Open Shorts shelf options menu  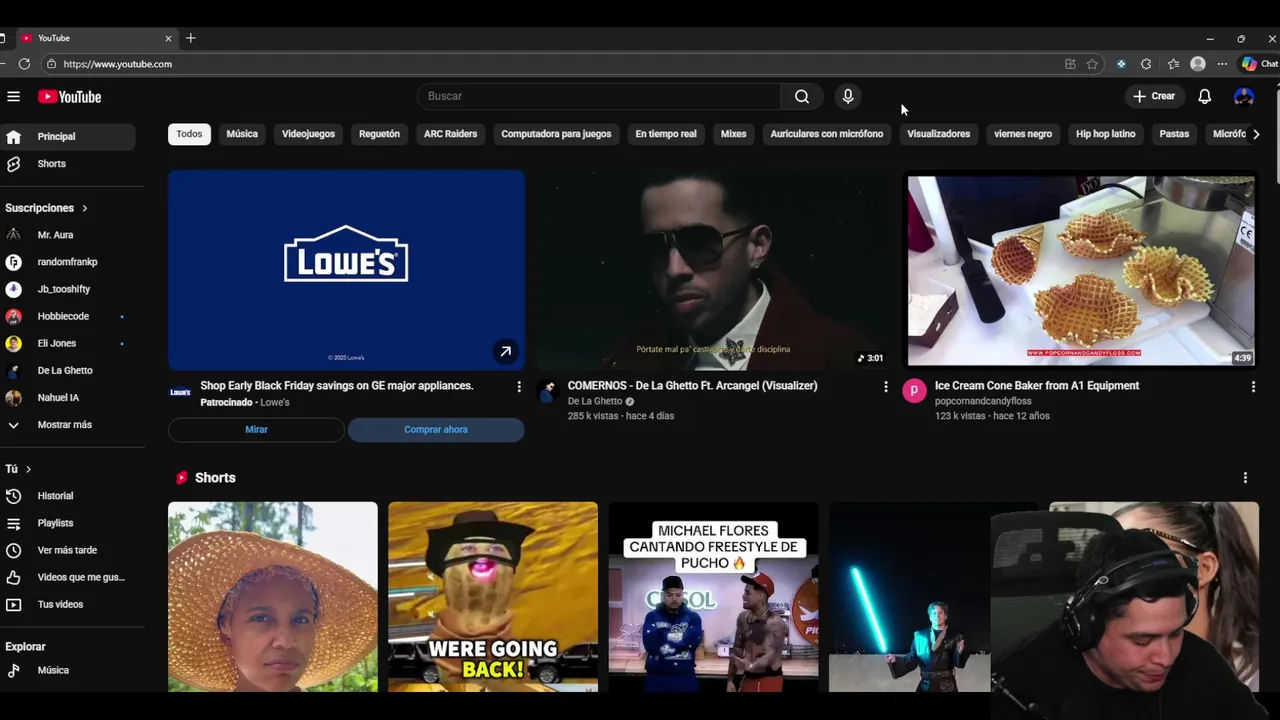click(x=1245, y=478)
